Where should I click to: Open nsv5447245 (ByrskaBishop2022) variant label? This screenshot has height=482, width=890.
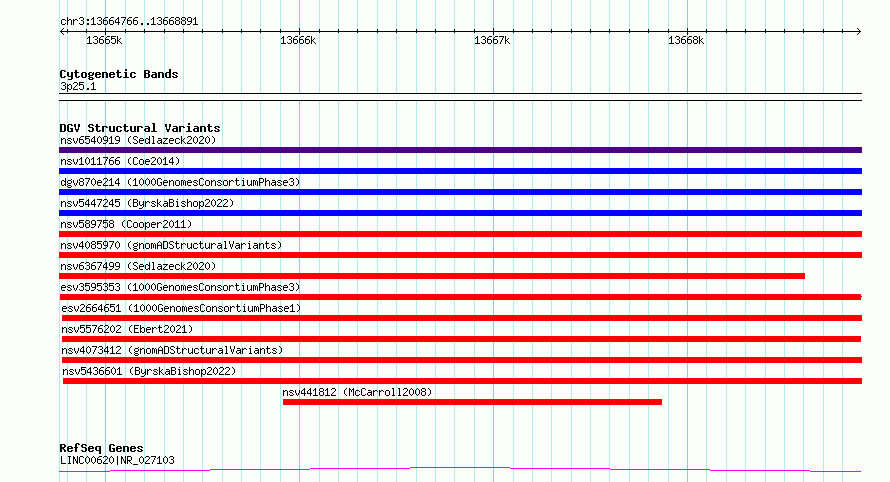coord(147,203)
